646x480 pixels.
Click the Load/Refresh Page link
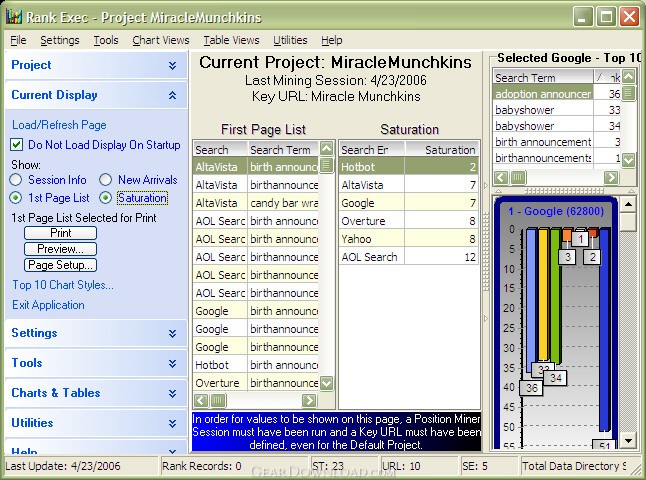[x=59, y=125]
